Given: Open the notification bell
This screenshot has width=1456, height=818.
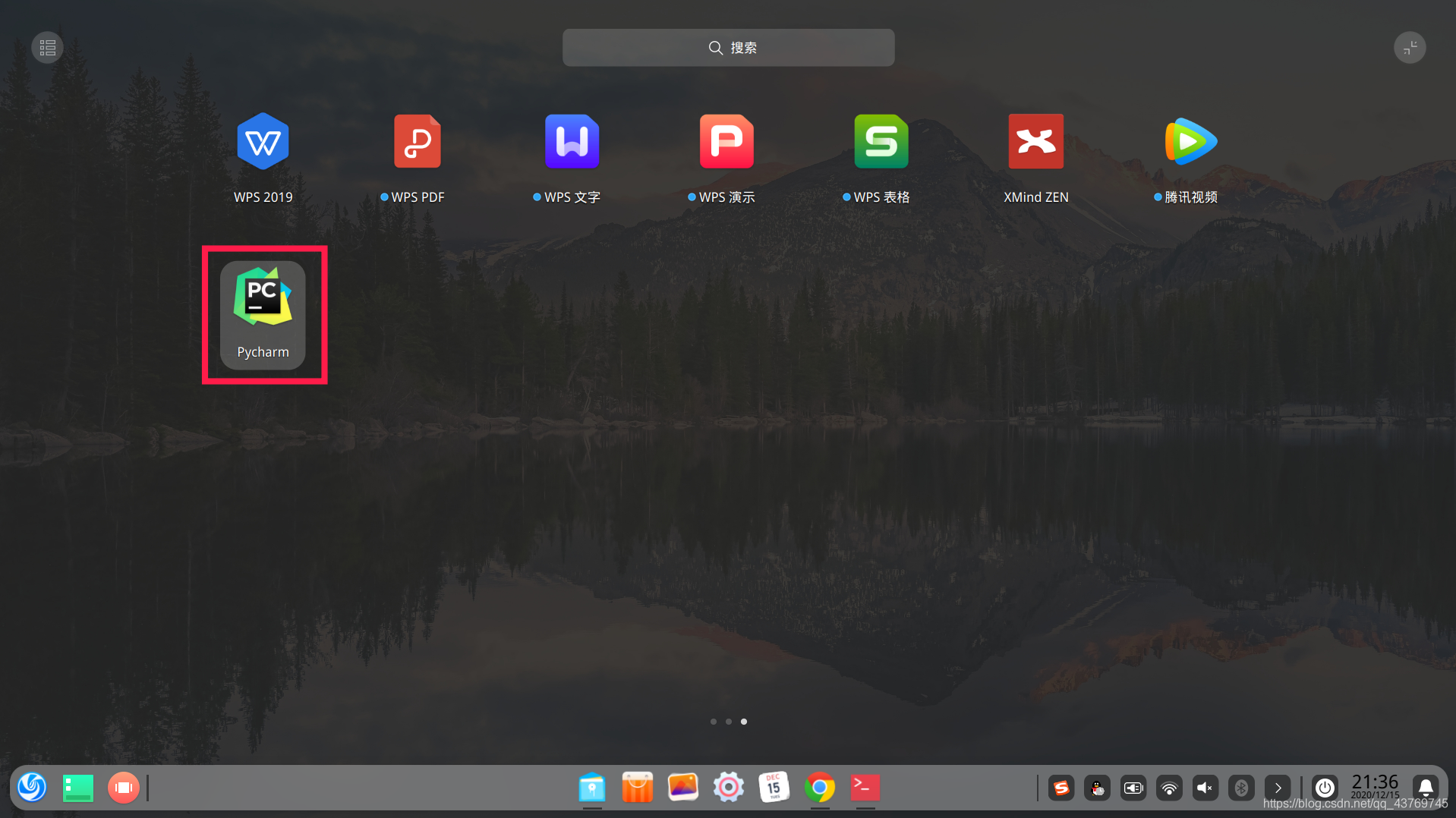Looking at the screenshot, I should tap(1426, 788).
